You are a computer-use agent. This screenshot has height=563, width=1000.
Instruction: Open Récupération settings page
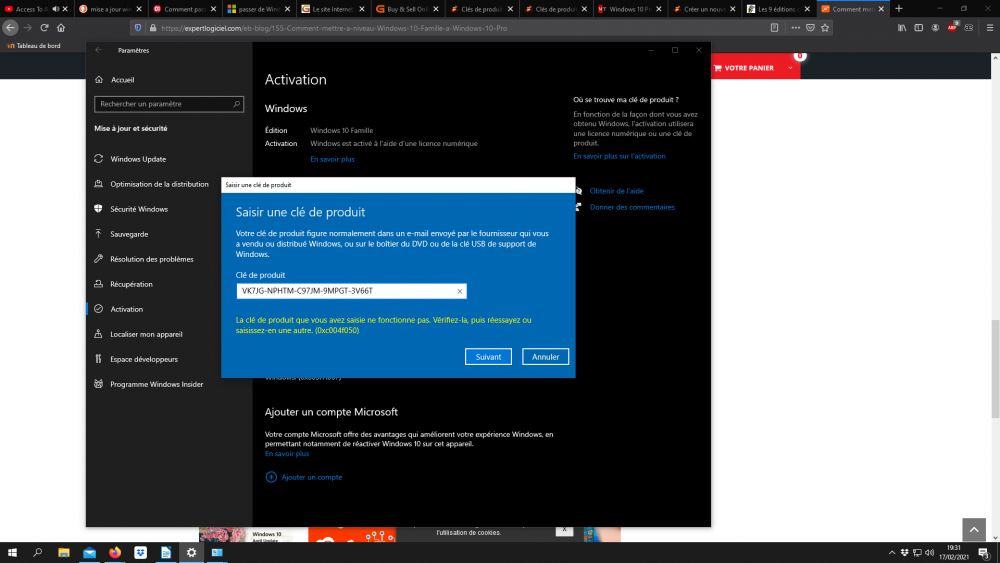131,284
